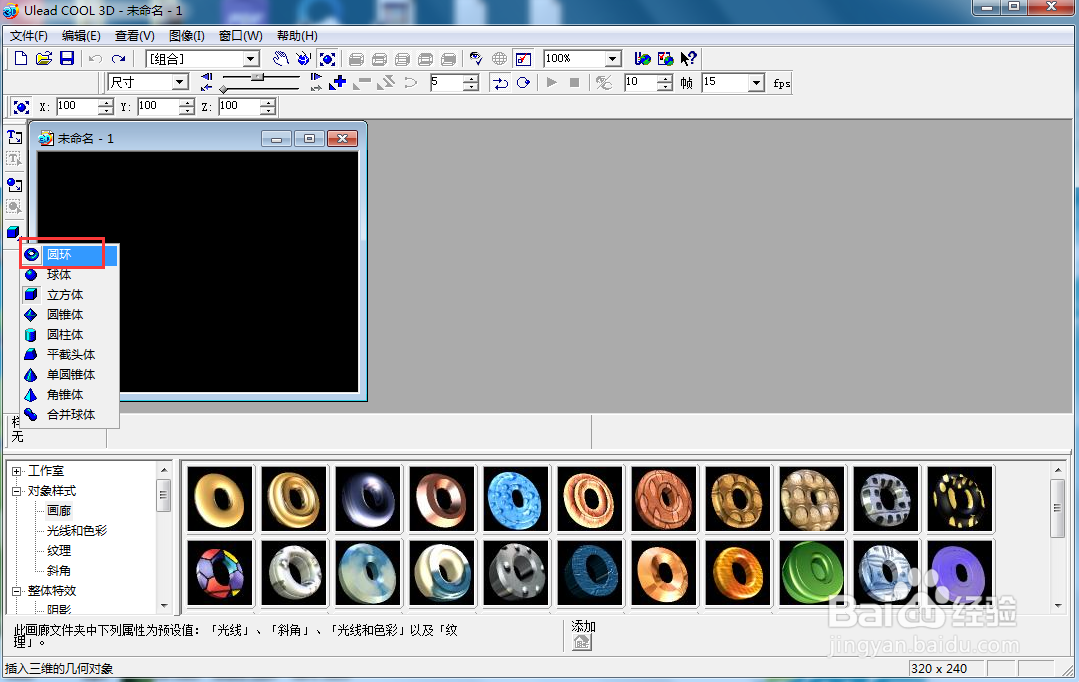Viewport: 1079px width, 682px height.
Task: Click the Ulead web link icon
Action: tap(642, 59)
